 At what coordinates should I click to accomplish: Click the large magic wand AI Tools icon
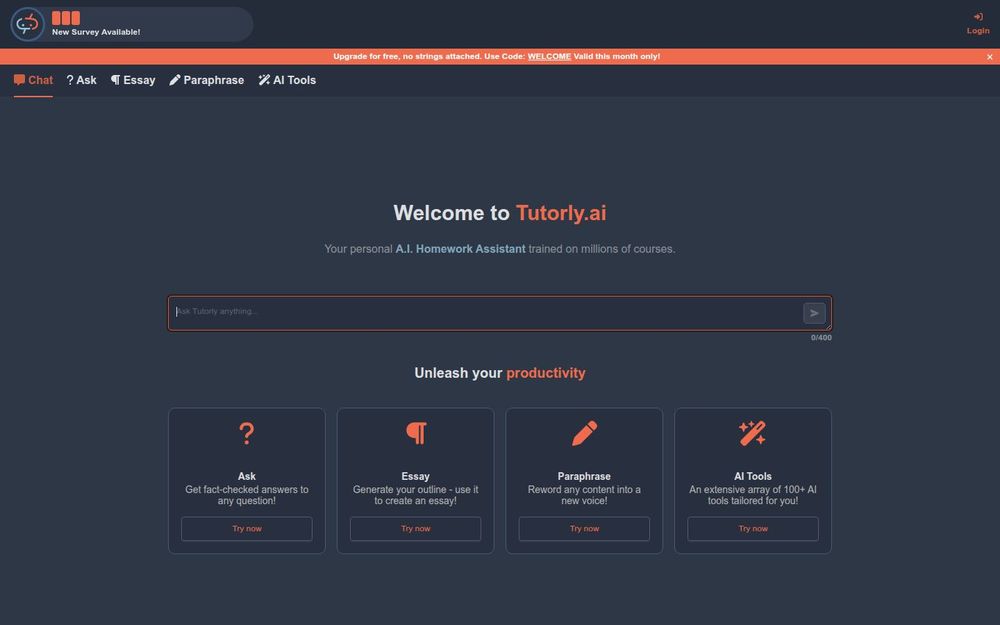pyautogui.click(x=753, y=434)
